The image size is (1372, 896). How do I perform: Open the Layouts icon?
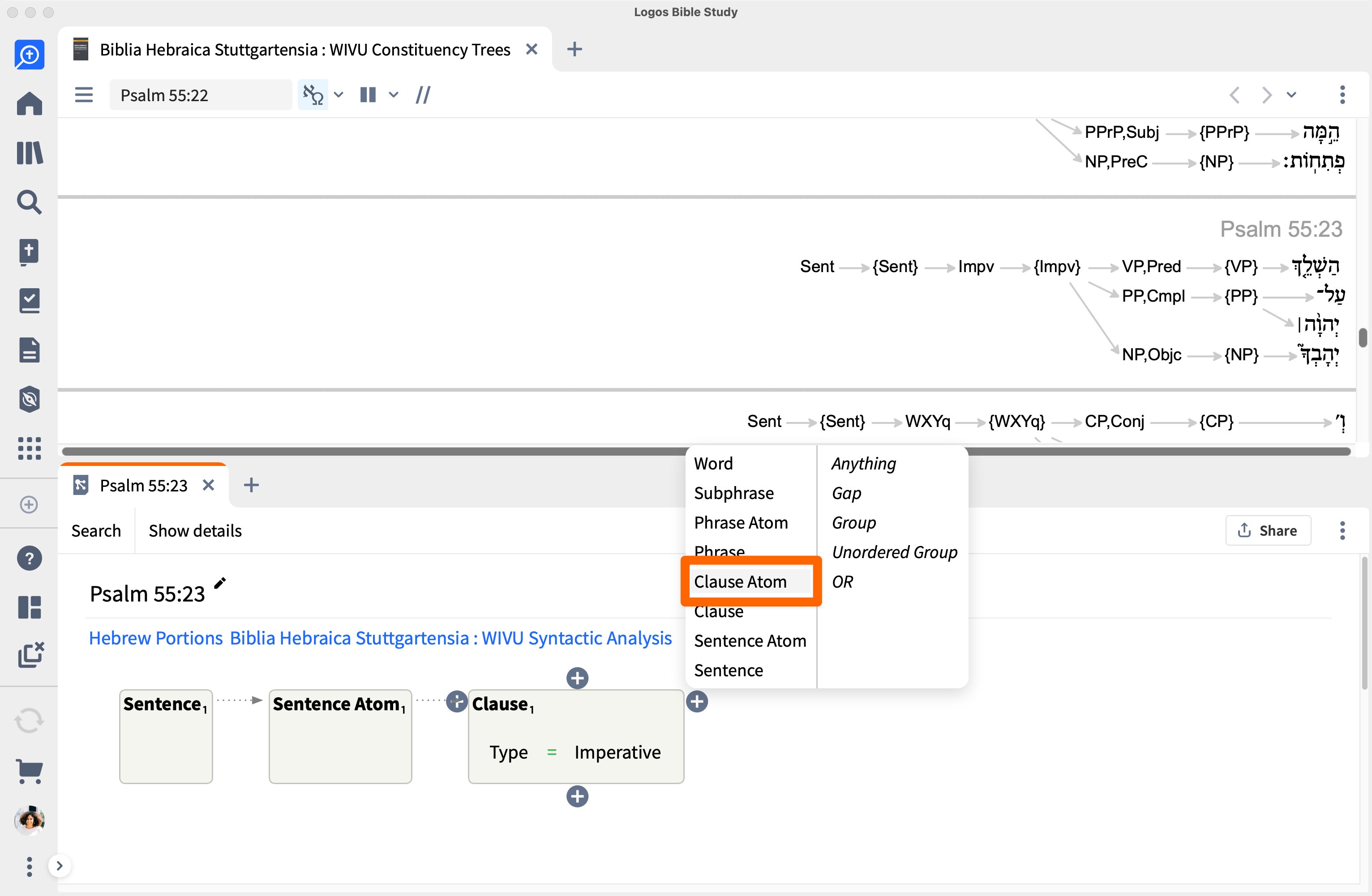pos(30,607)
